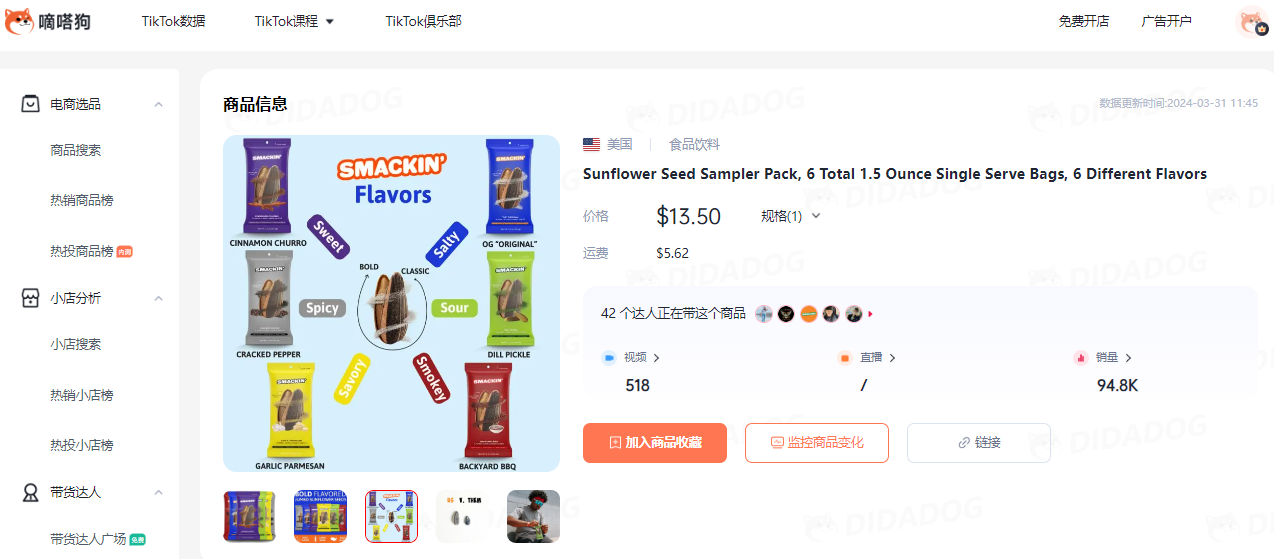Click the 带货达人 person icon
Screen dimensions: 1274x559
point(31,492)
